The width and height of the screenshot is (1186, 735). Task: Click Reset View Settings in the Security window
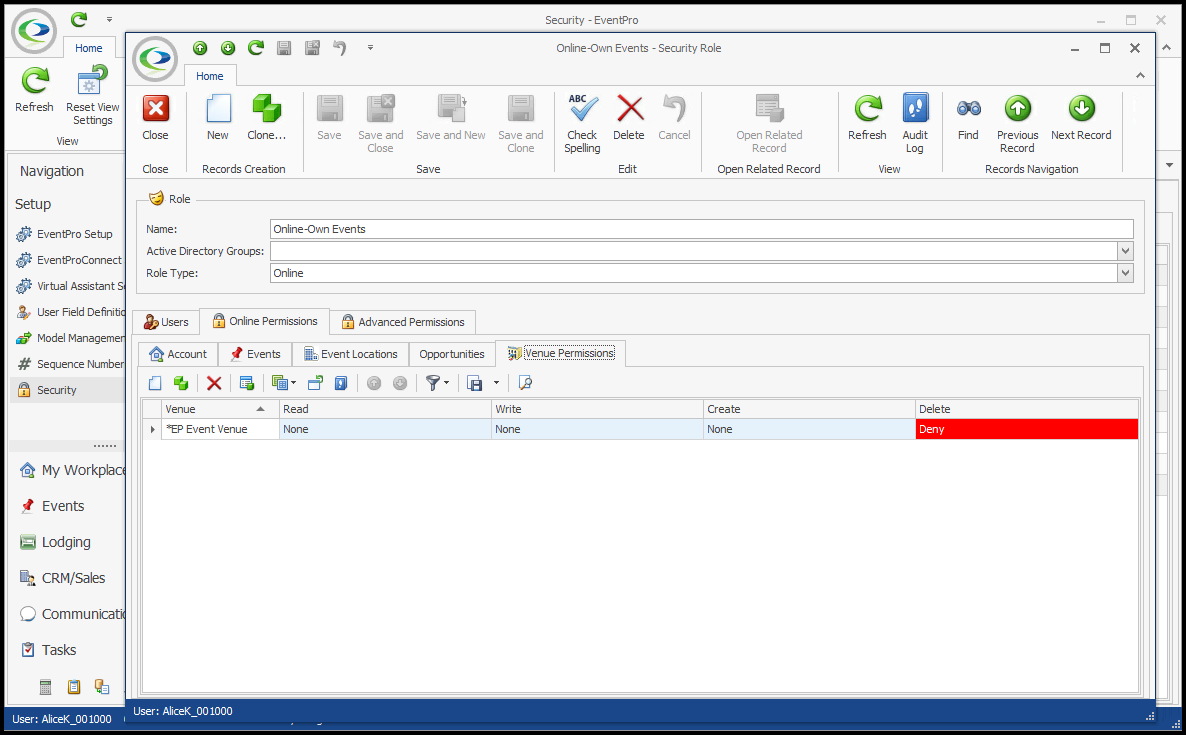(x=92, y=95)
